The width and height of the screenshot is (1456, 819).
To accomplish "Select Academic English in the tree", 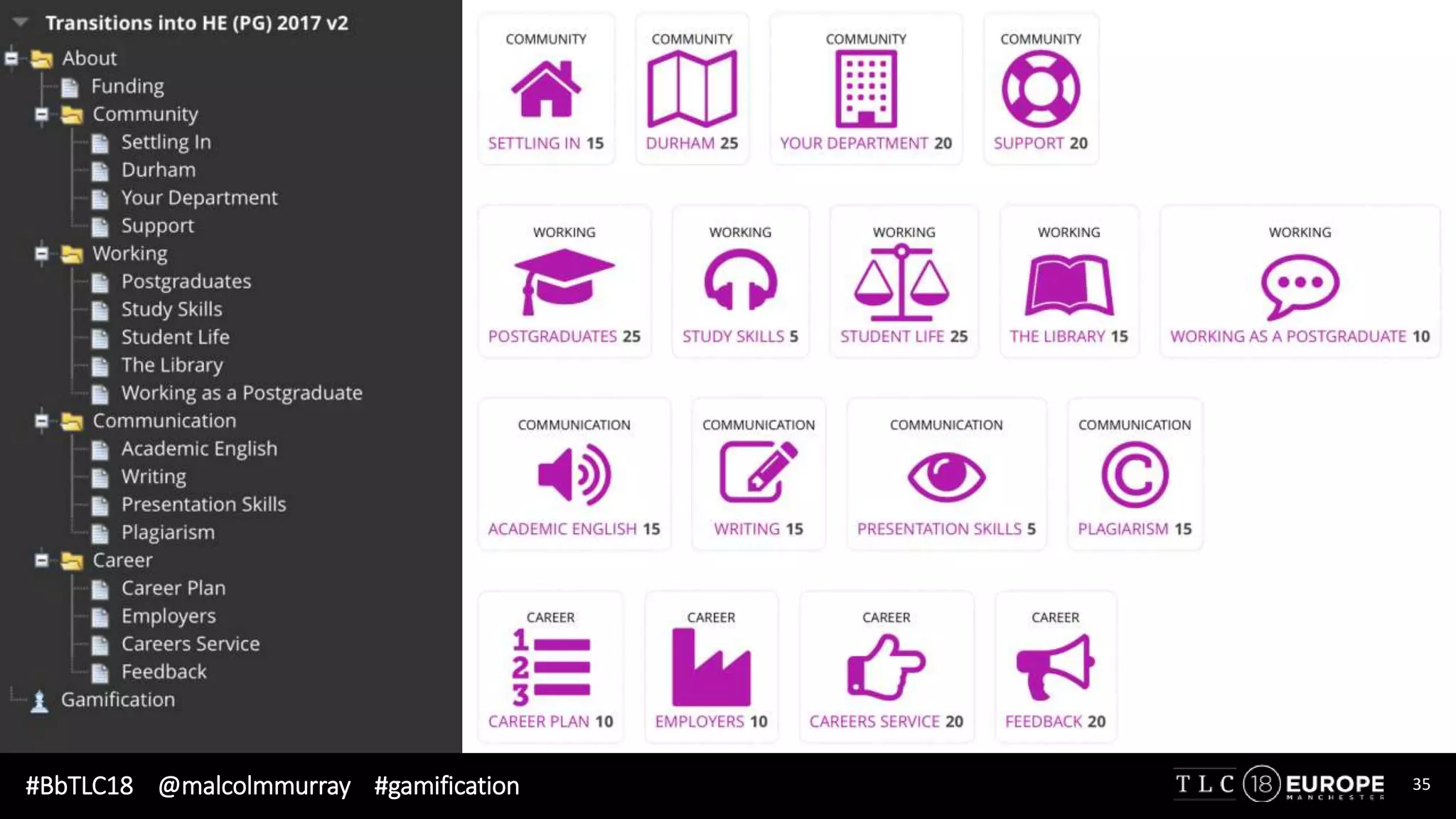I will pos(199,449).
